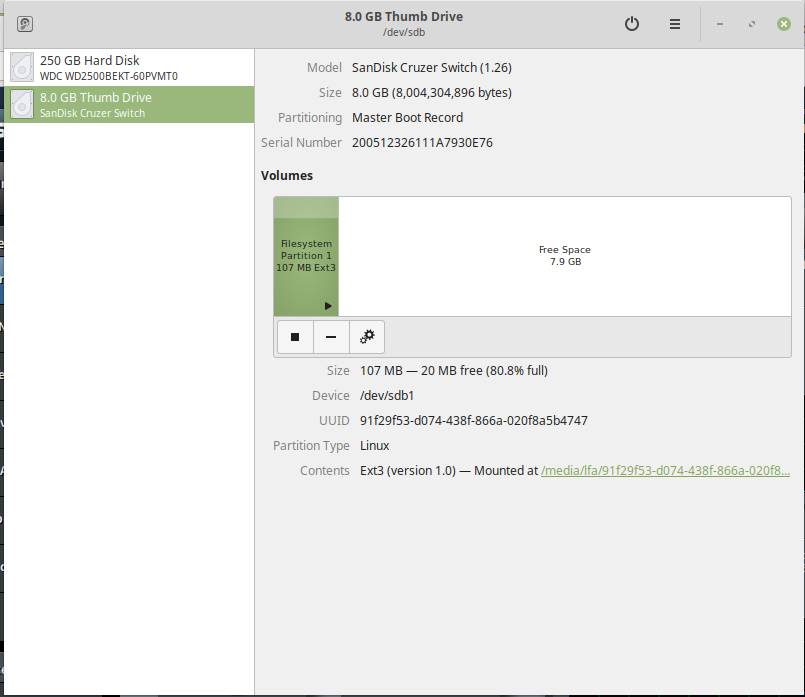Maximize the Disks window
The height and width of the screenshot is (697, 805).
751,24
